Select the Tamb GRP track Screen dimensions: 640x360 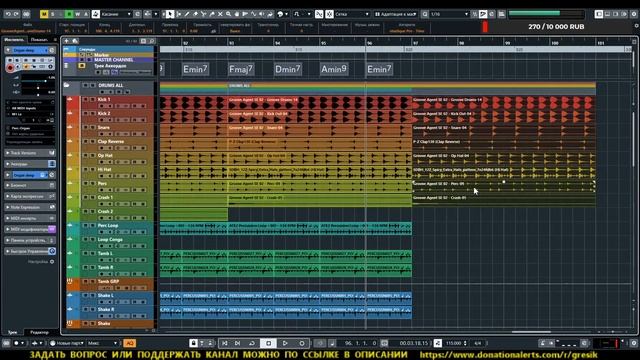tap(108, 281)
